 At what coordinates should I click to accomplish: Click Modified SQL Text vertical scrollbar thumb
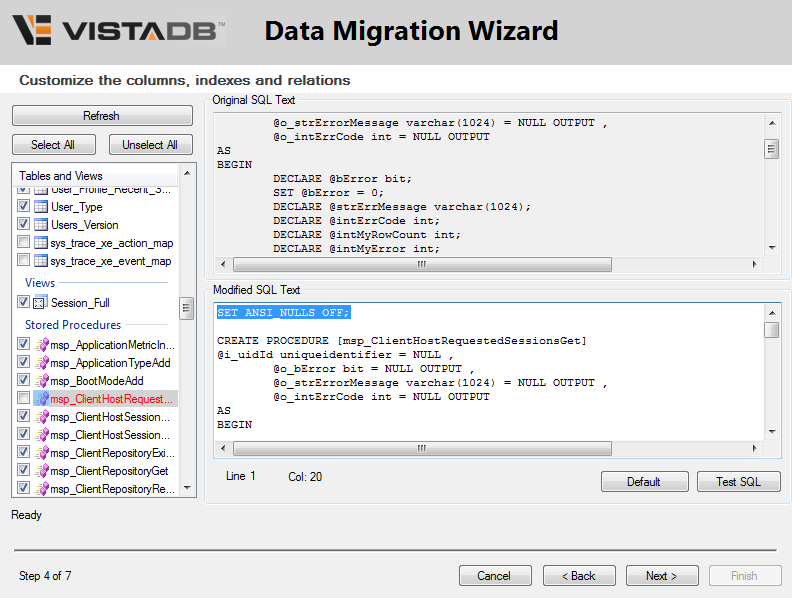(771, 329)
